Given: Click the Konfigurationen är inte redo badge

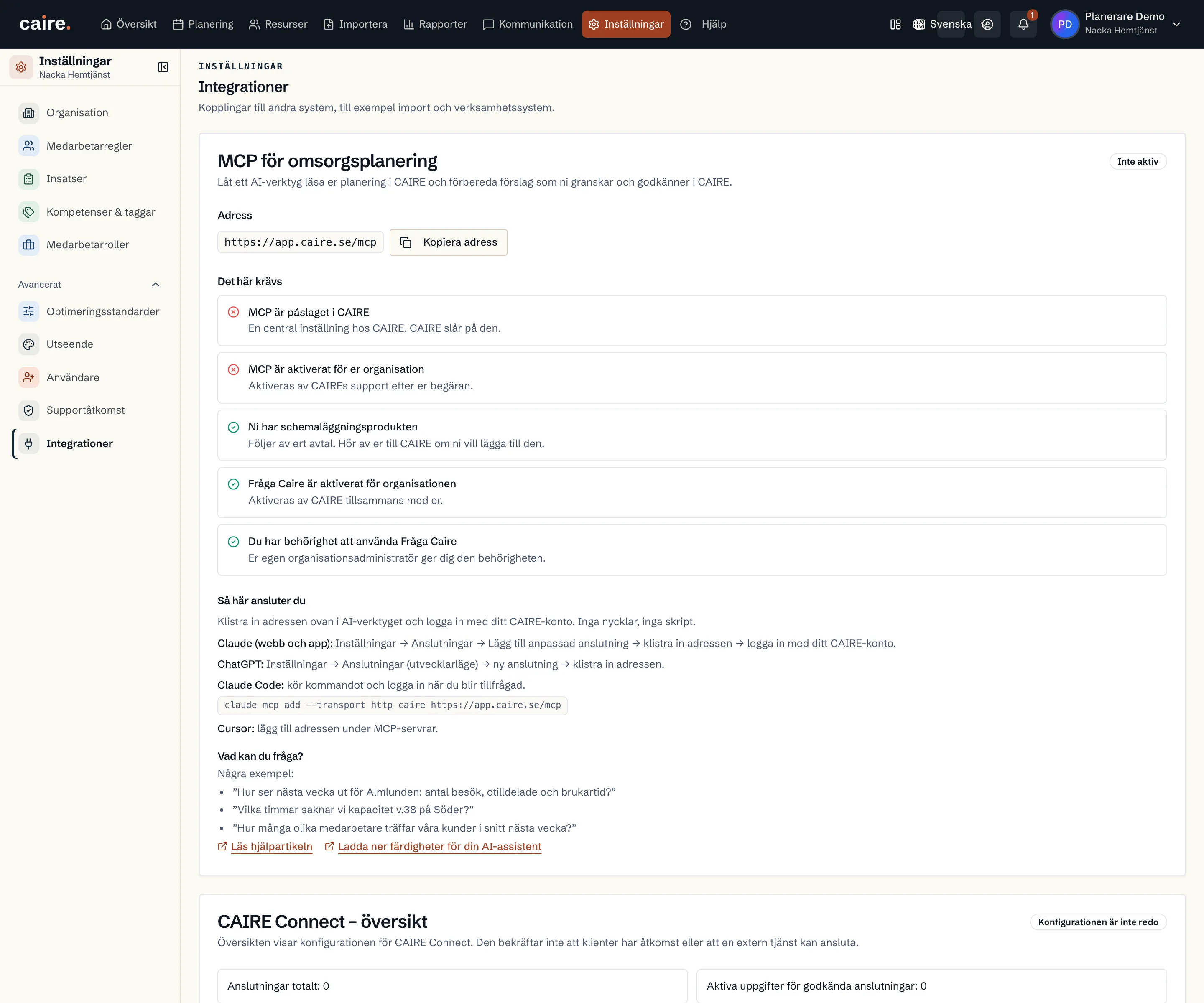Looking at the screenshot, I should 1098,922.
